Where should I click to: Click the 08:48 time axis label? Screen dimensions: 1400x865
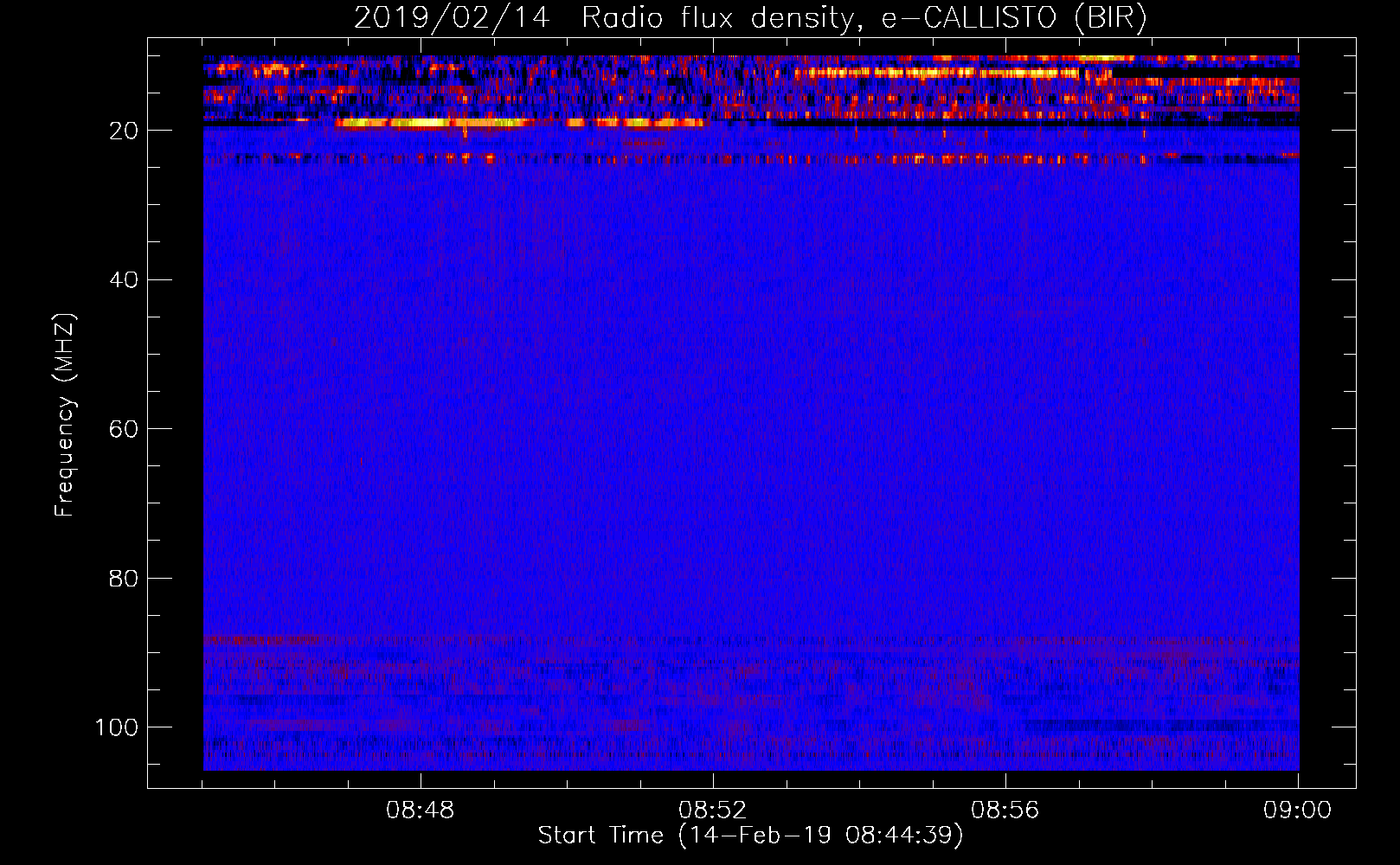click(421, 811)
